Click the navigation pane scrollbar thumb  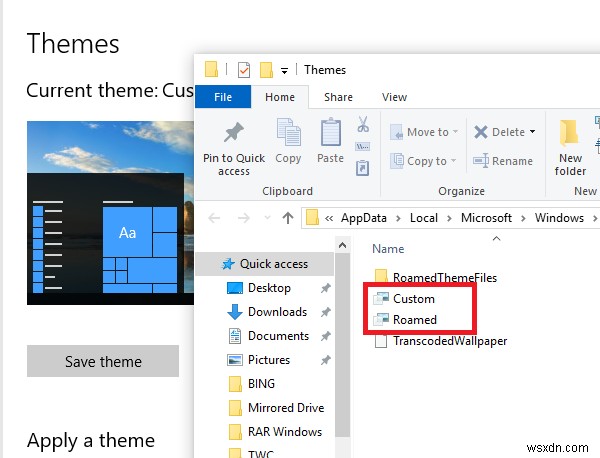coord(342,345)
